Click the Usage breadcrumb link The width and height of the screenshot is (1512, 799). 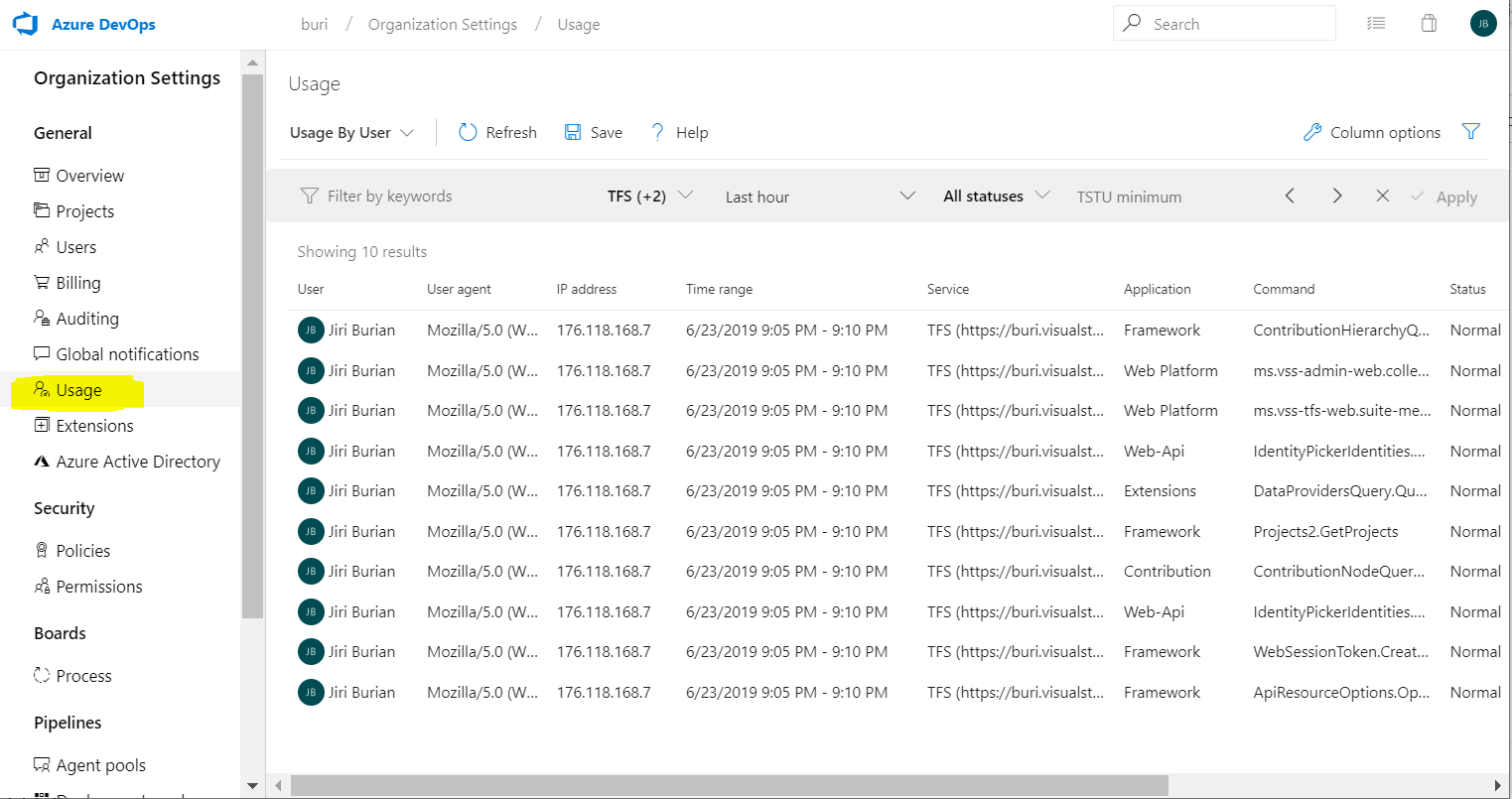579,25
